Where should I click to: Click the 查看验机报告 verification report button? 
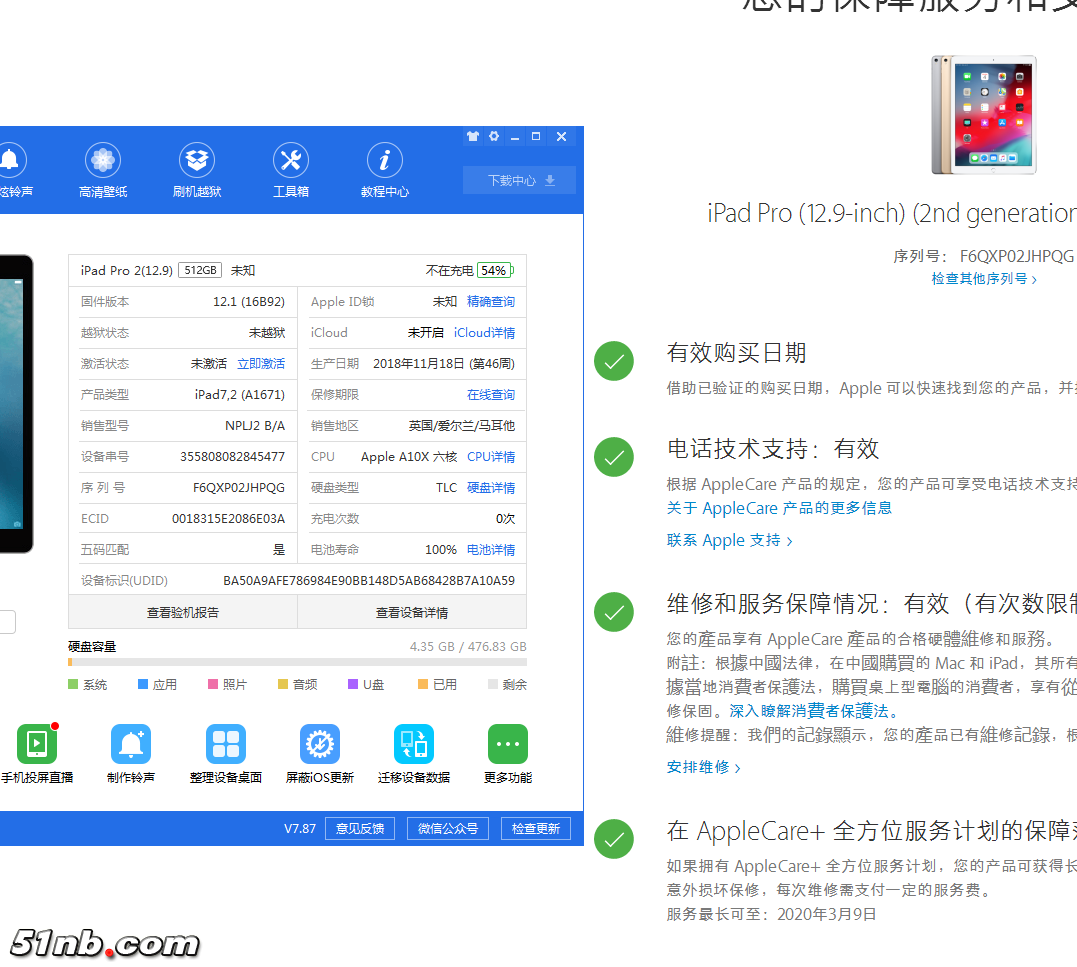tap(184, 611)
